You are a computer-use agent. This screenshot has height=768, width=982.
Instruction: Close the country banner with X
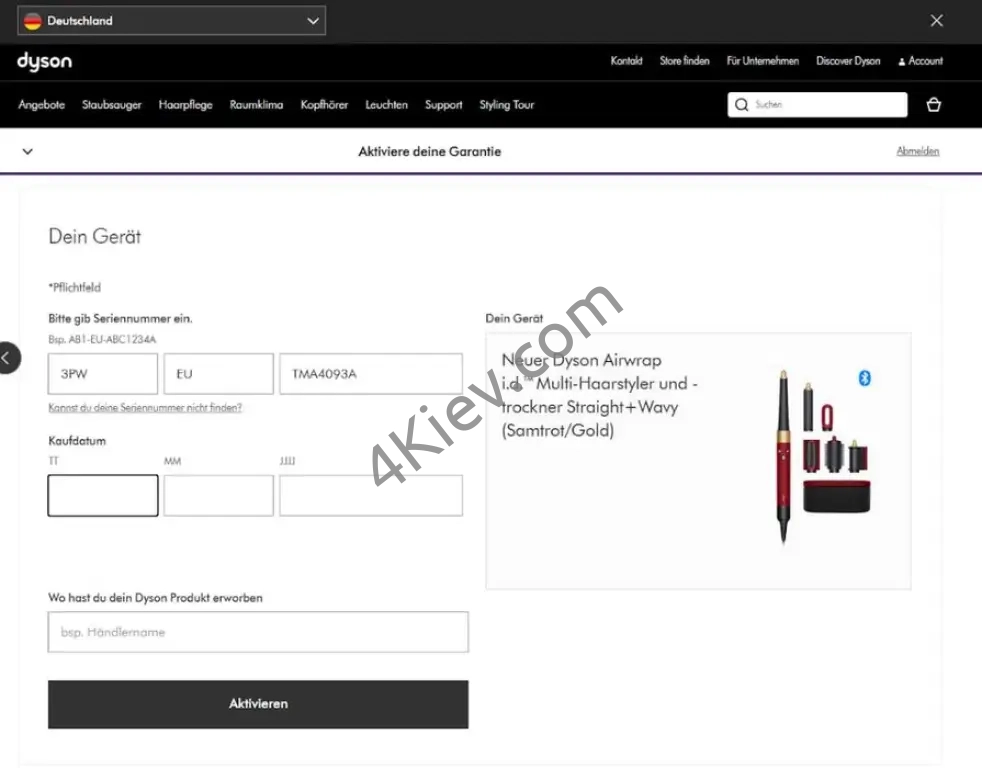coord(936,21)
